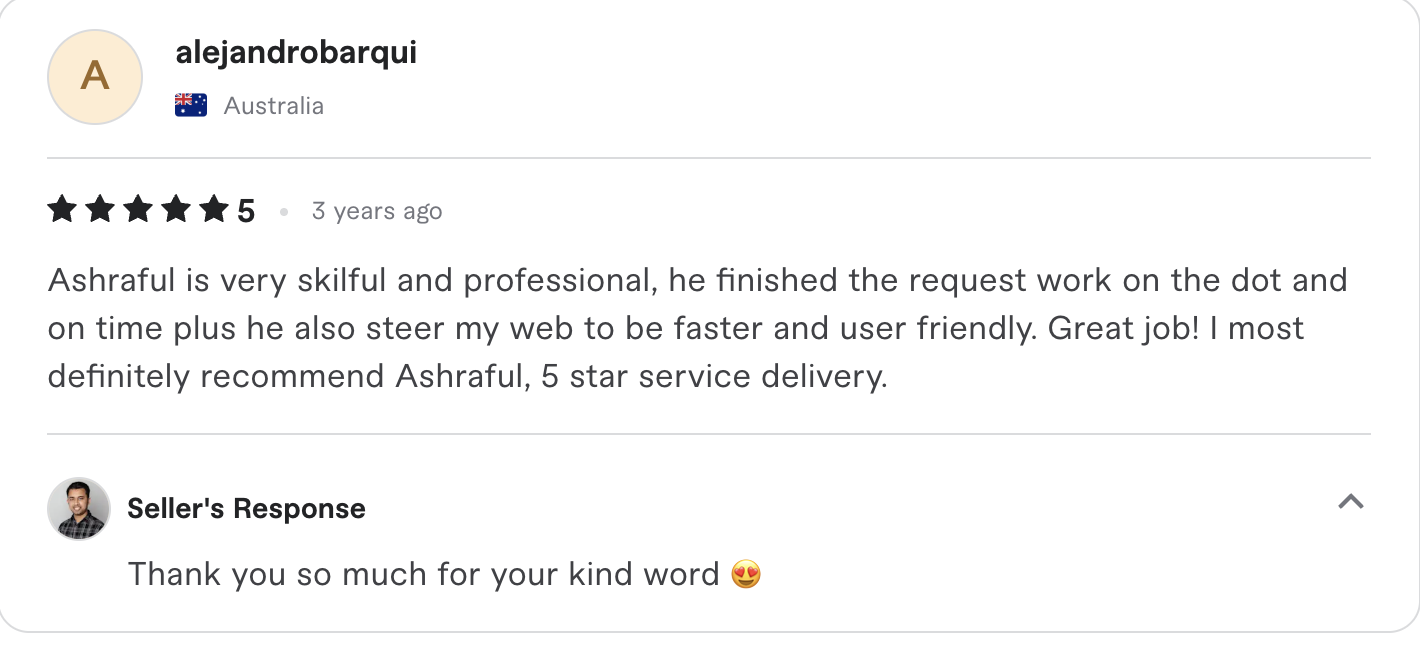This screenshot has width=1420, height=656.
Task: Click the reviewer's circular 'A' avatar
Action: (94, 77)
